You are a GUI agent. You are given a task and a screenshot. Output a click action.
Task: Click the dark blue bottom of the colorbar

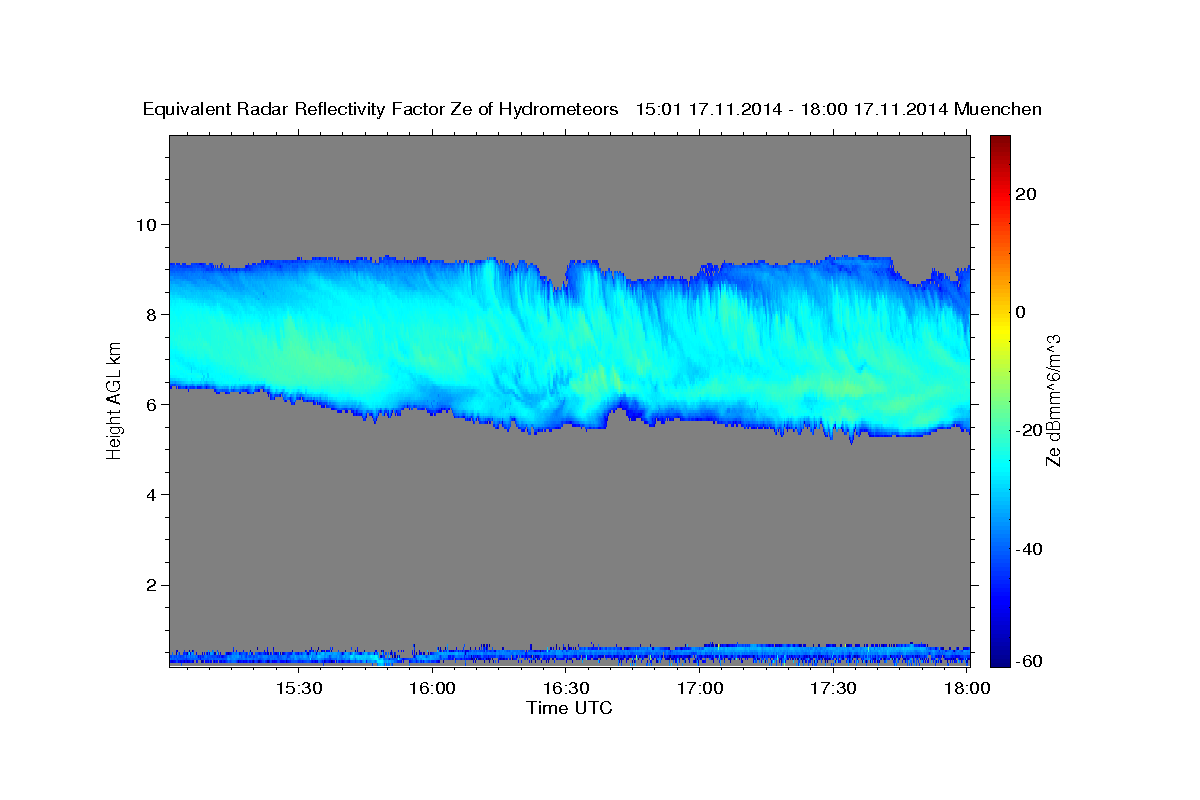999,658
